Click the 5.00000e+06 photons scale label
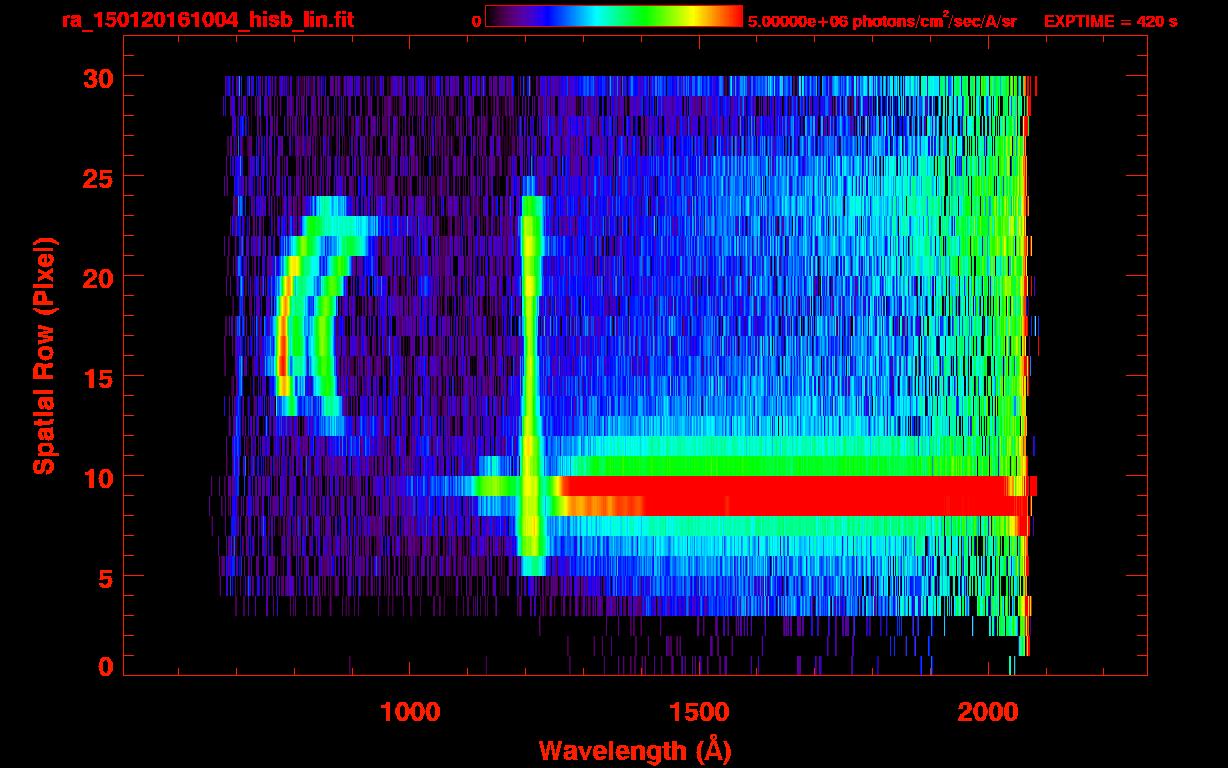 click(x=882, y=21)
